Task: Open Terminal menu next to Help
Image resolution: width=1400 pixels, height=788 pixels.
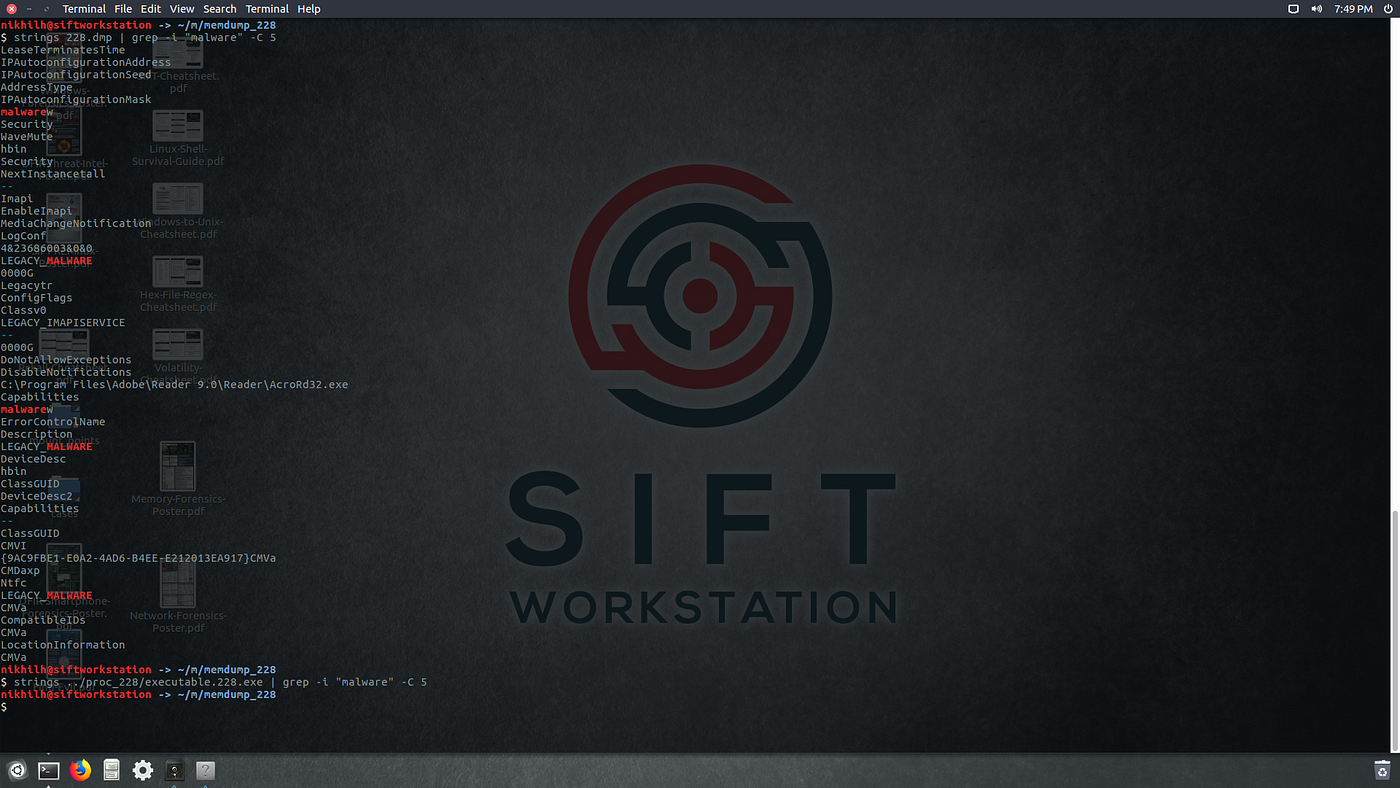Action: click(267, 8)
